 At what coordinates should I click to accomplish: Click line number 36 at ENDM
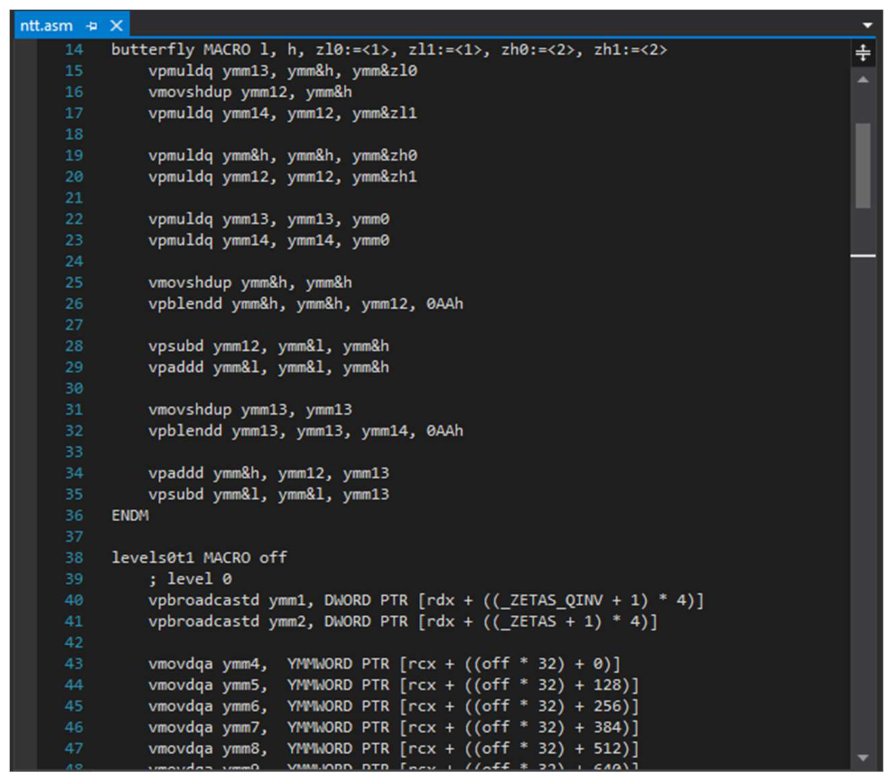(74, 516)
